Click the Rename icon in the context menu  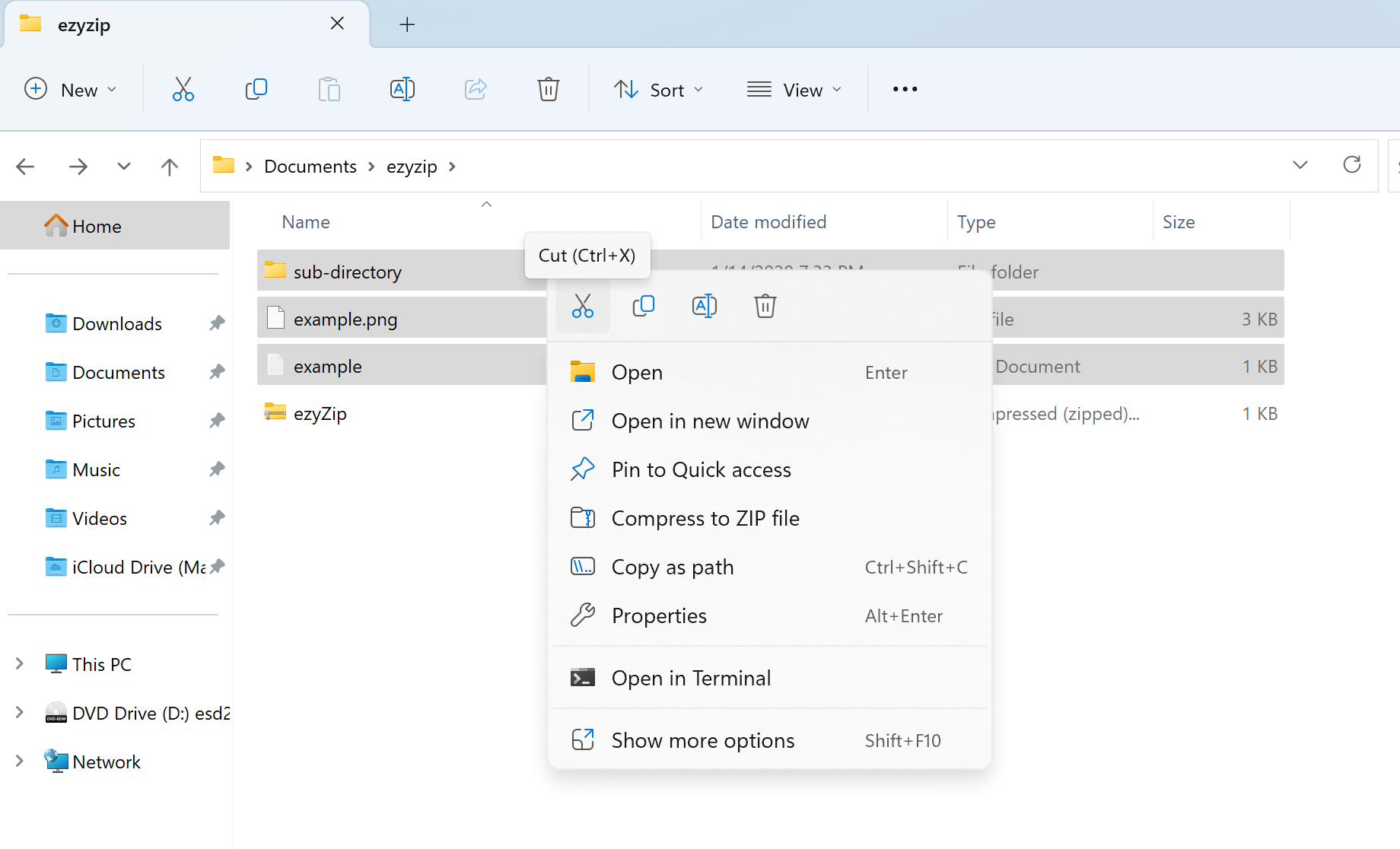click(x=704, y=306)
